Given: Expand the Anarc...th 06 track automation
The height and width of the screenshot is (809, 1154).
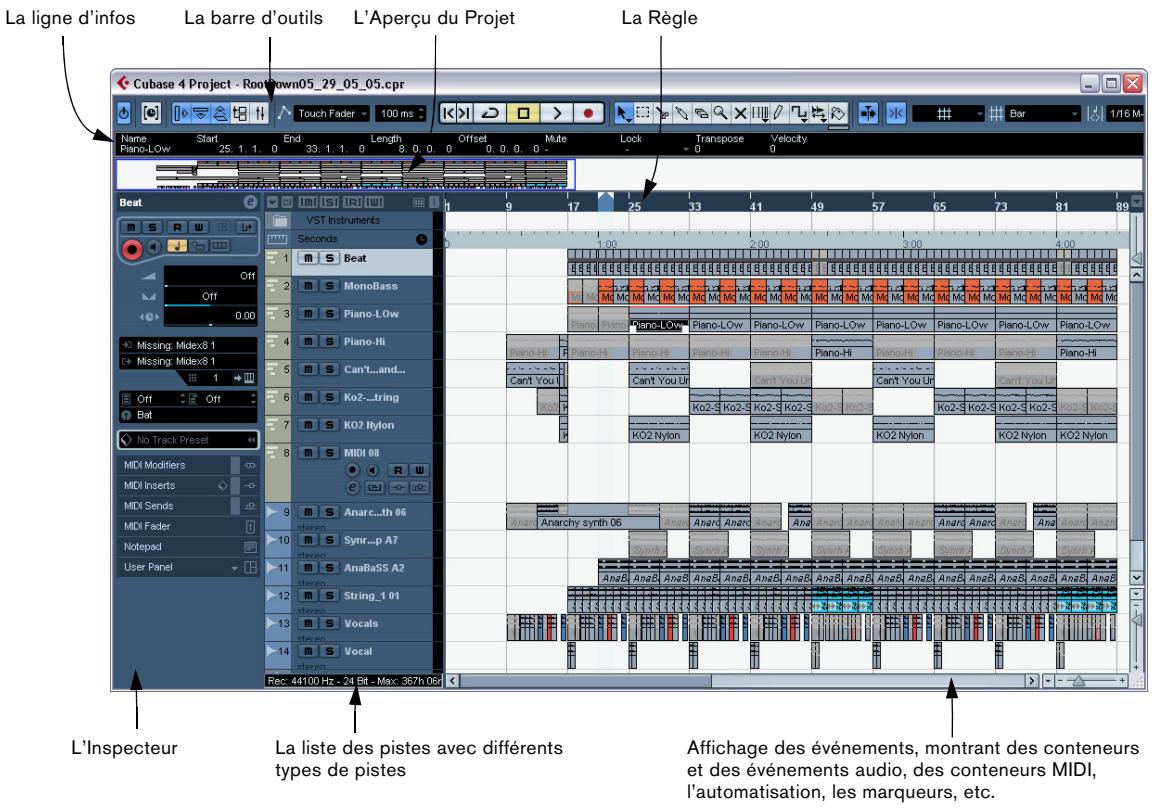Looking at the screenshot, I should (272, 512).
